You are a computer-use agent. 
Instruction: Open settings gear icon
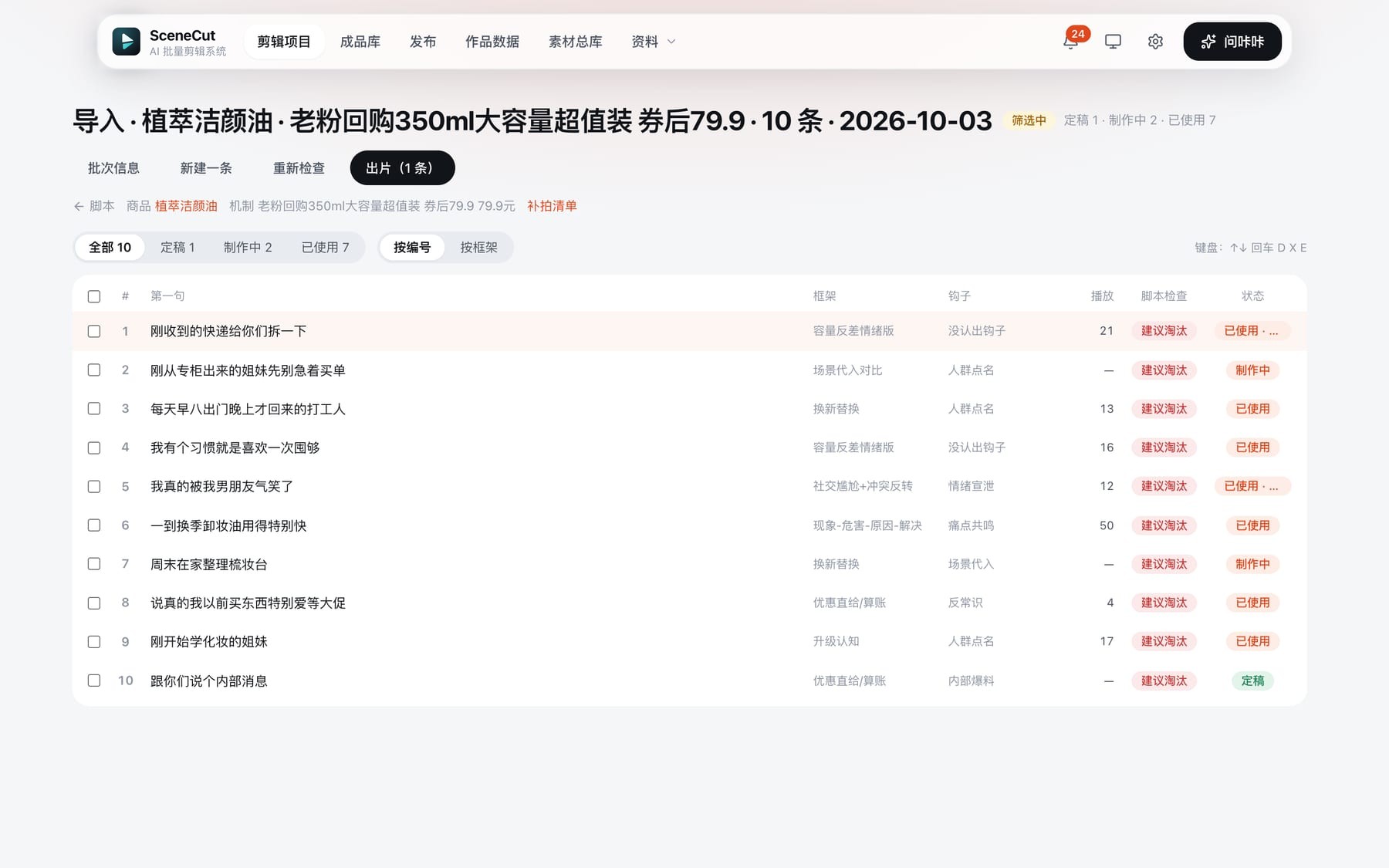pos(1155,42)
